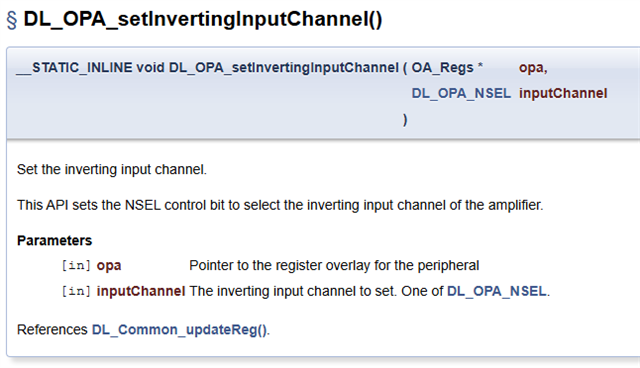Click the NSEL control bit description paragraph

pyautogui.click(x=280, y=205)
